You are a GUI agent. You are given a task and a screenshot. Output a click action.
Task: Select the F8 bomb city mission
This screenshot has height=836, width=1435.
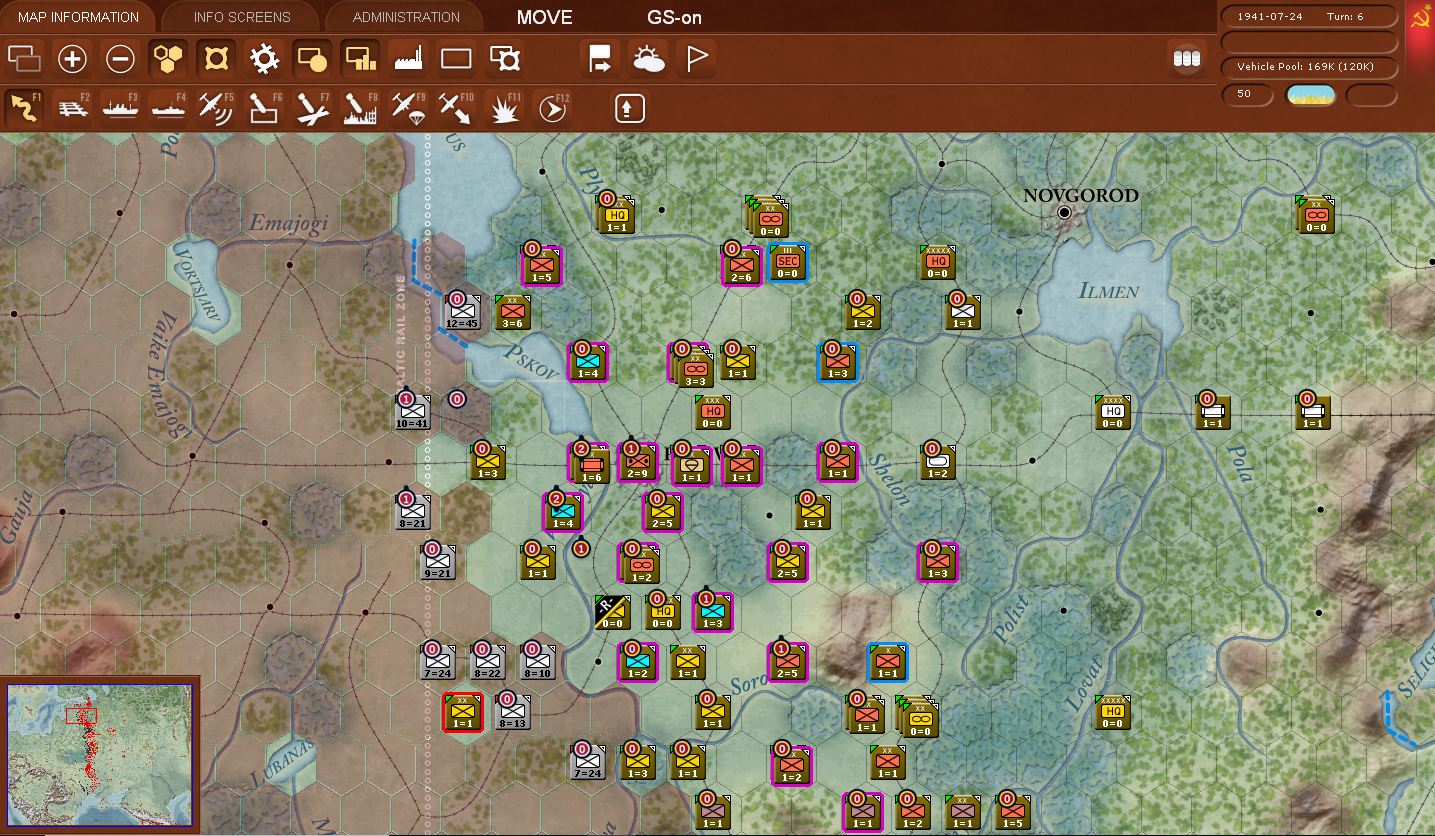tap(359, 107)
